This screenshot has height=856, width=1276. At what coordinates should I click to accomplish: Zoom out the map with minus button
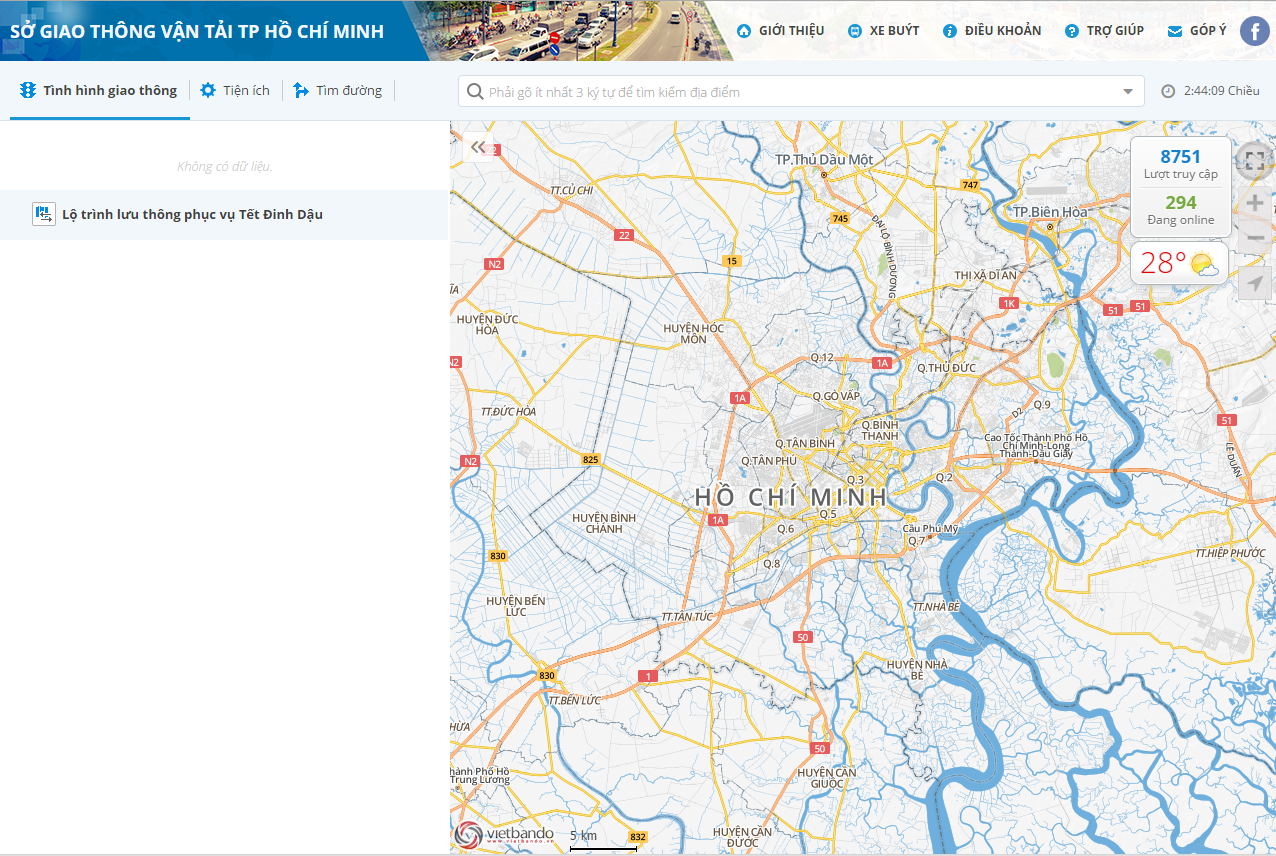pos(1255,238)
